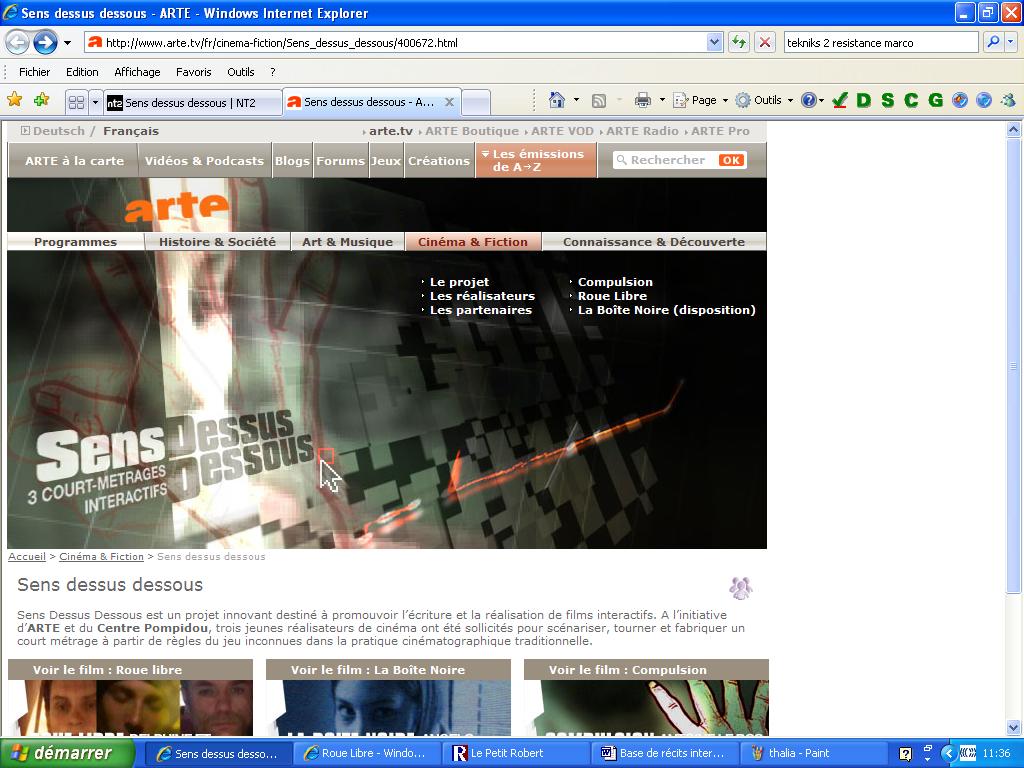Click the blue Help question mark icon
The width and height of the screenshot is (1024, 768).
(x=808, y=100)
